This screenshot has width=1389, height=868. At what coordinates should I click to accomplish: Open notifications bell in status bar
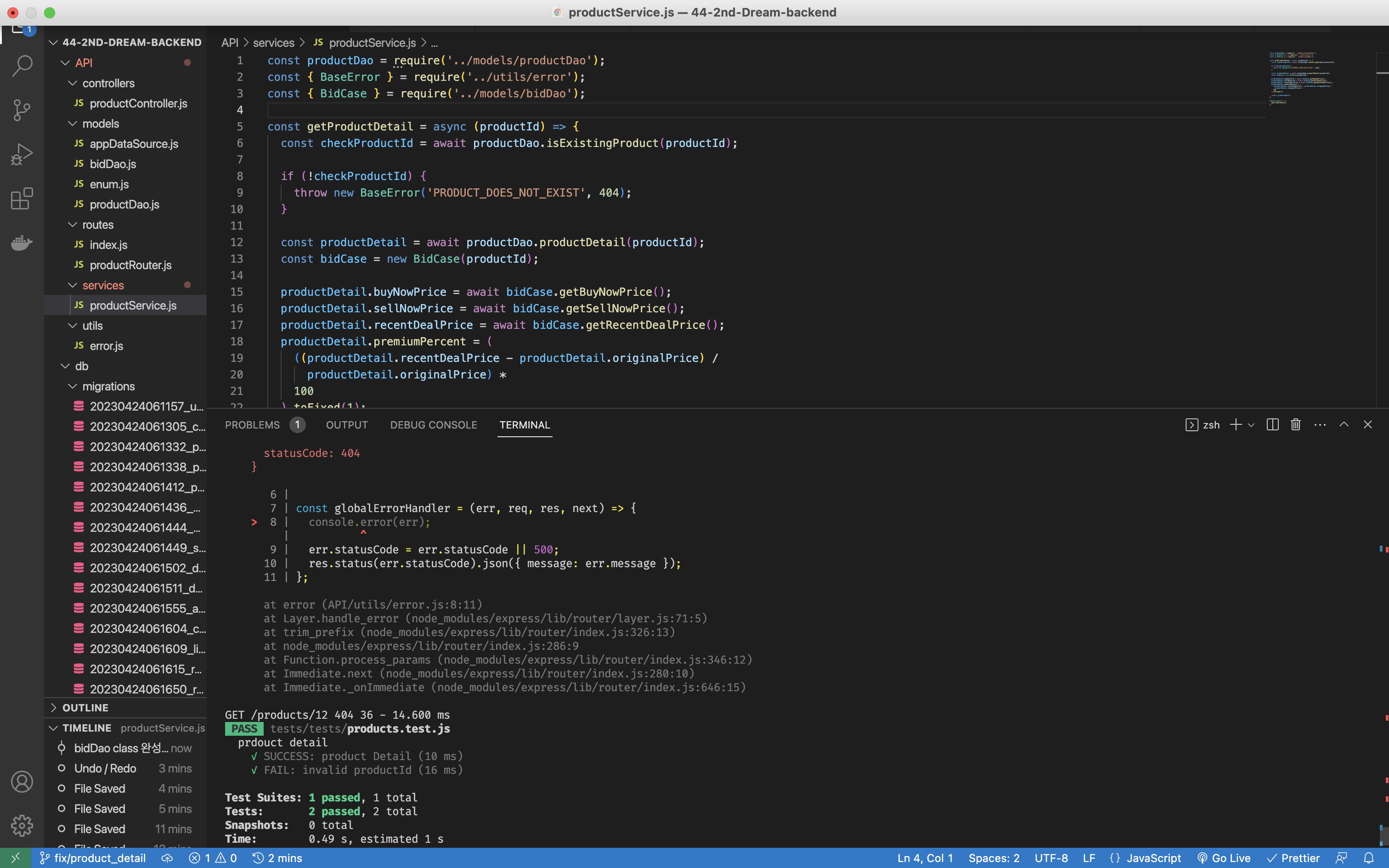(1369, 858)
